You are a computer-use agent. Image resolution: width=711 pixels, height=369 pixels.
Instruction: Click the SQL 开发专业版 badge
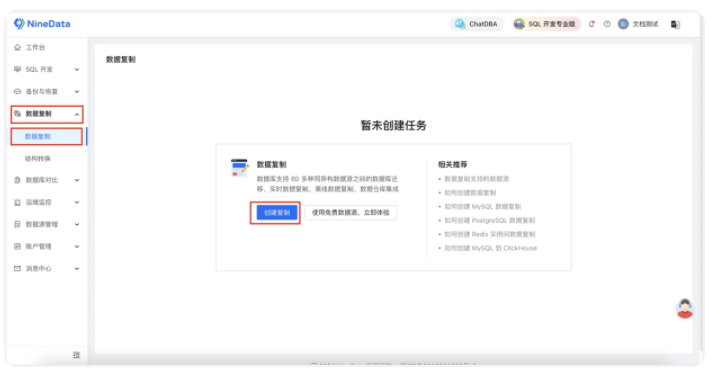tap(546, 24)
